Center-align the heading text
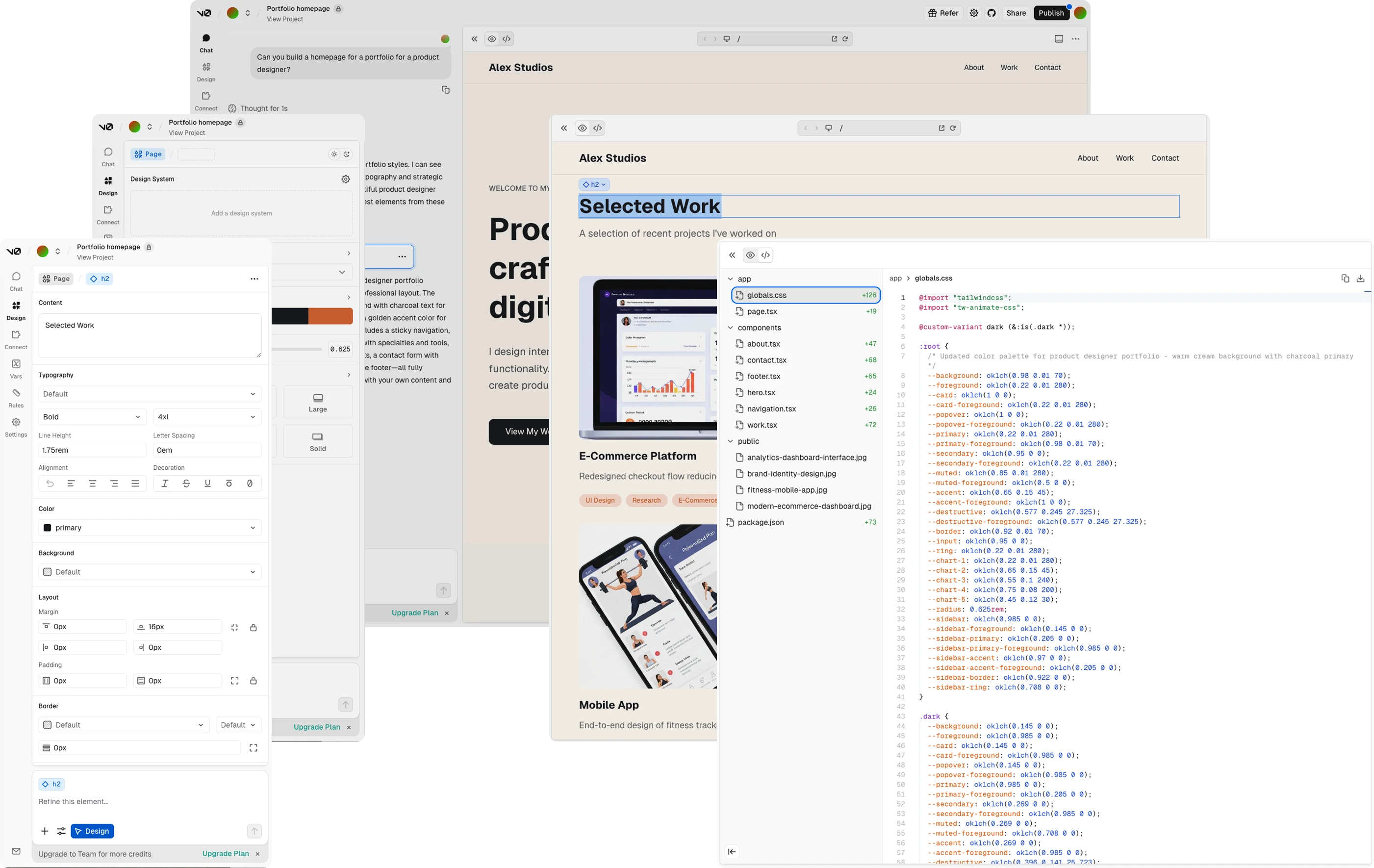Image resolution: width=1374 pixels, height=868 pixels. [93, 484]
